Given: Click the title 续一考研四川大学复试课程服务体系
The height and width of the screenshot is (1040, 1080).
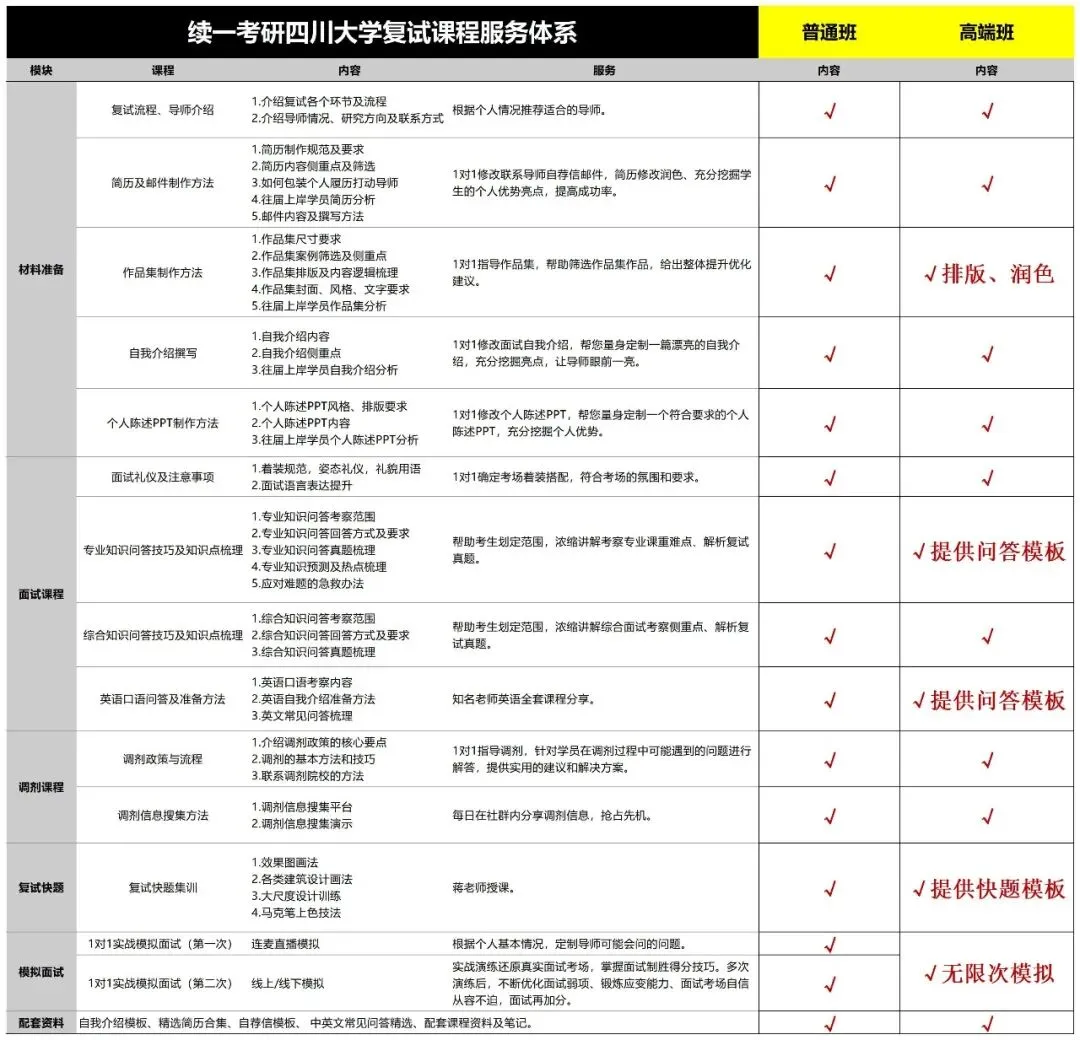Looking at the screenshot, I should click(382, 32).
